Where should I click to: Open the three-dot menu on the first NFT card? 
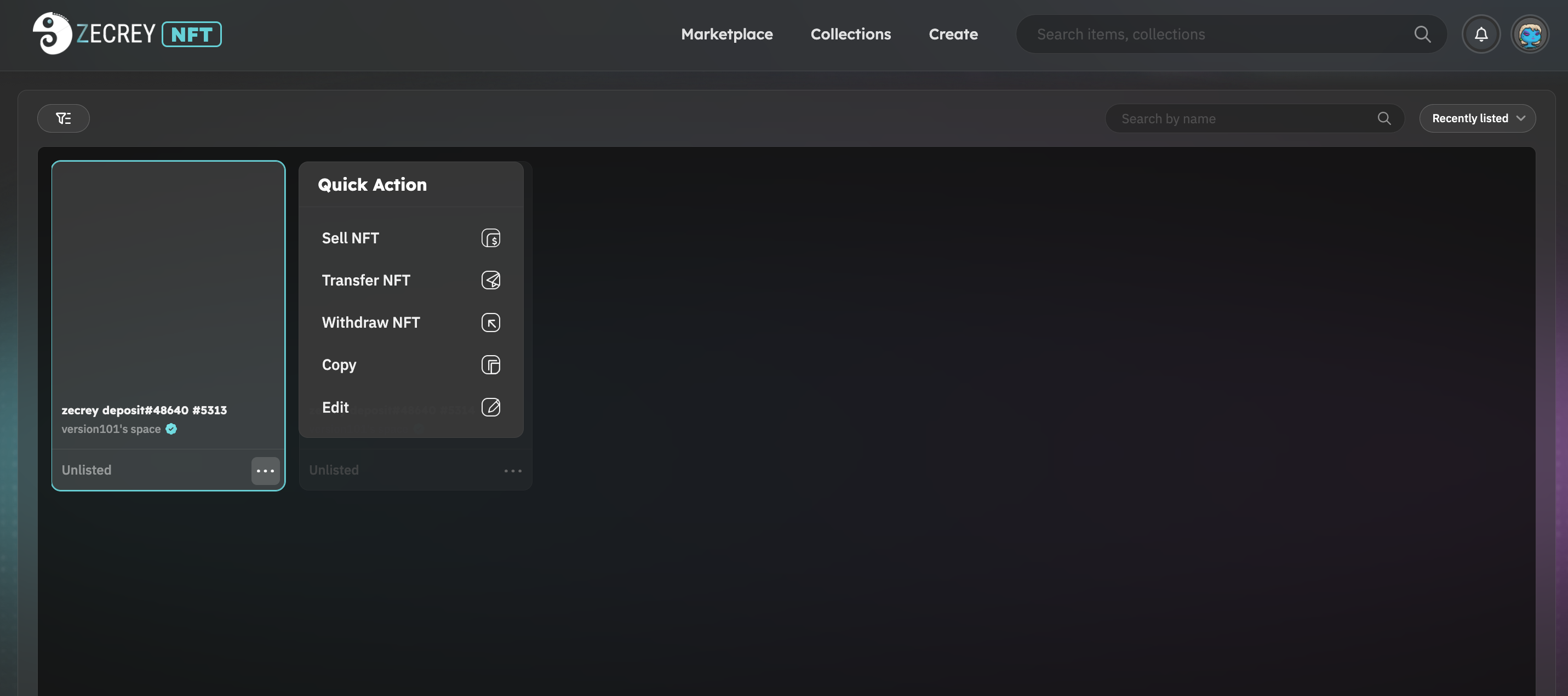[265, 471]
